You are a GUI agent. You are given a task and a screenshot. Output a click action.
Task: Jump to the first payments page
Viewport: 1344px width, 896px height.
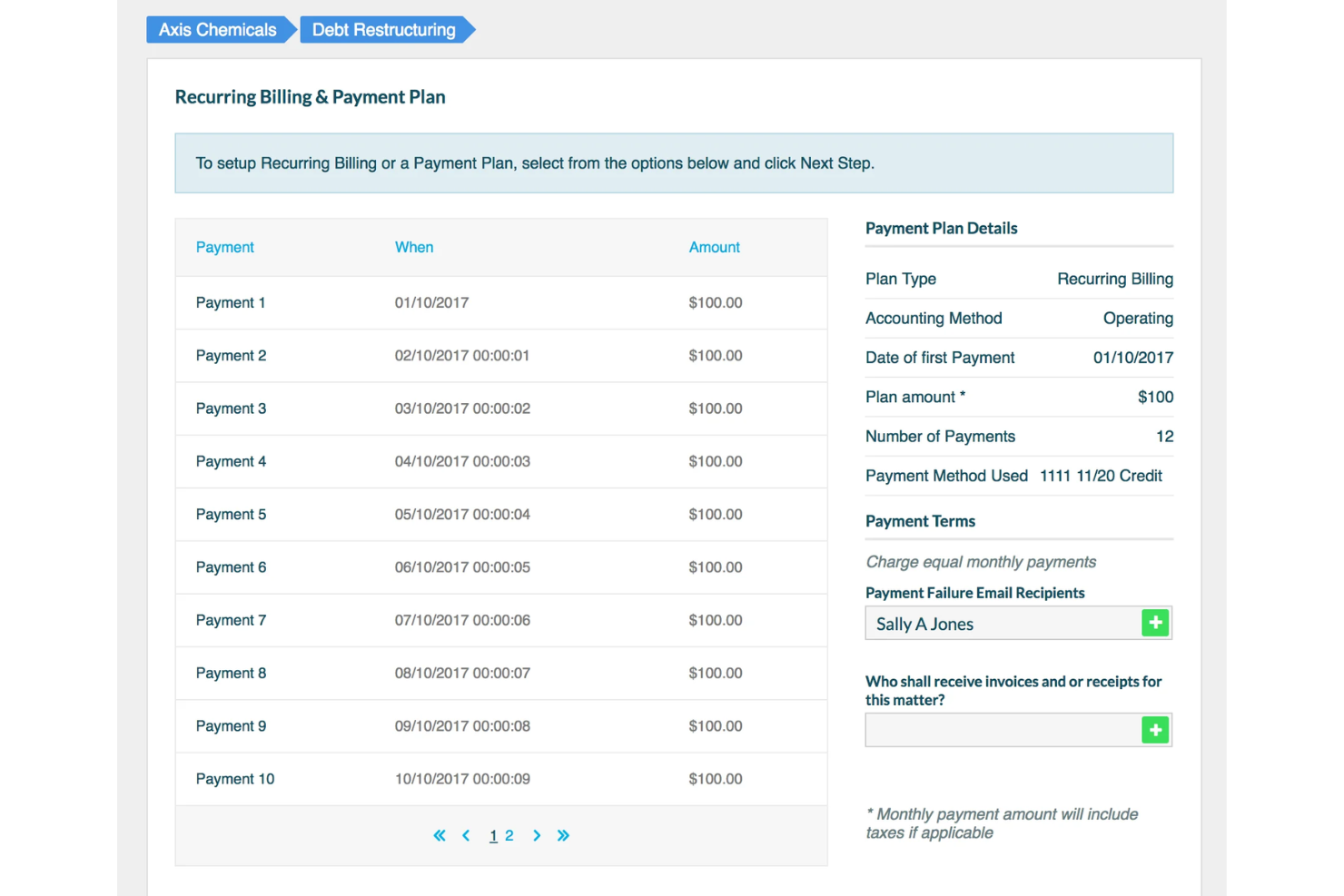[x=439, y=835]
